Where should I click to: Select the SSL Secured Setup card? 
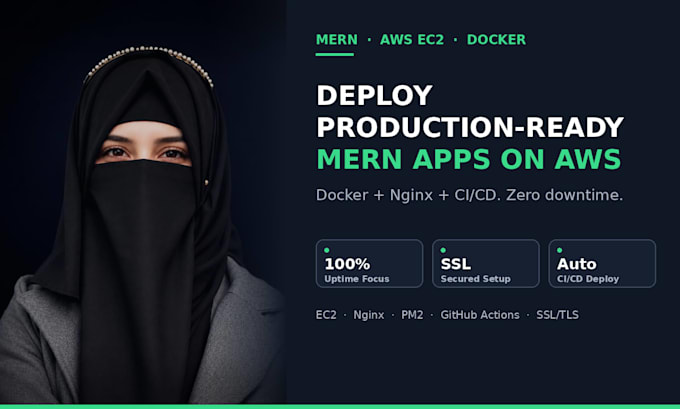click(x=486, y=263)
